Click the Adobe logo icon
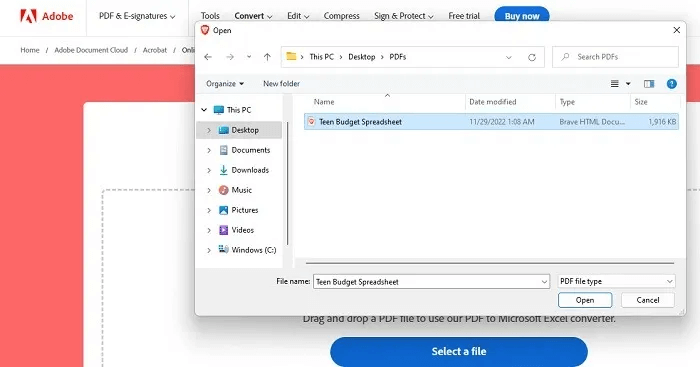The width and height of the screenshot is (700, 367). coord(28,16)
